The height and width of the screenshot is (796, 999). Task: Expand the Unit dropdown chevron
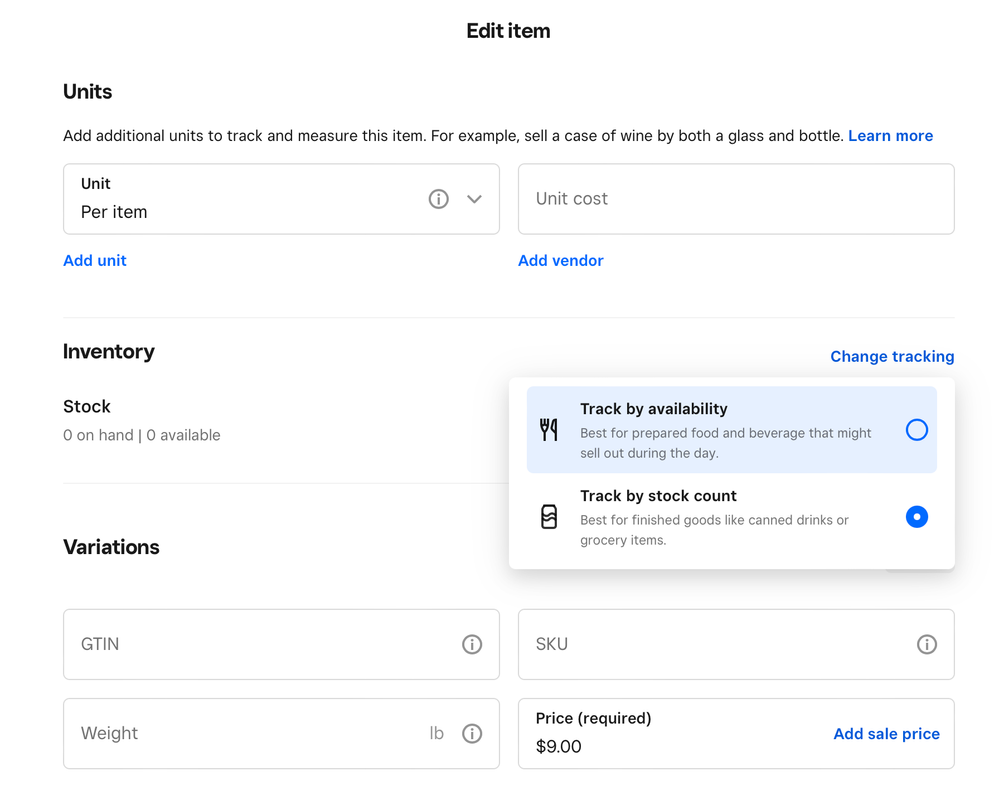pyautogui.click(x=474, y=199)
